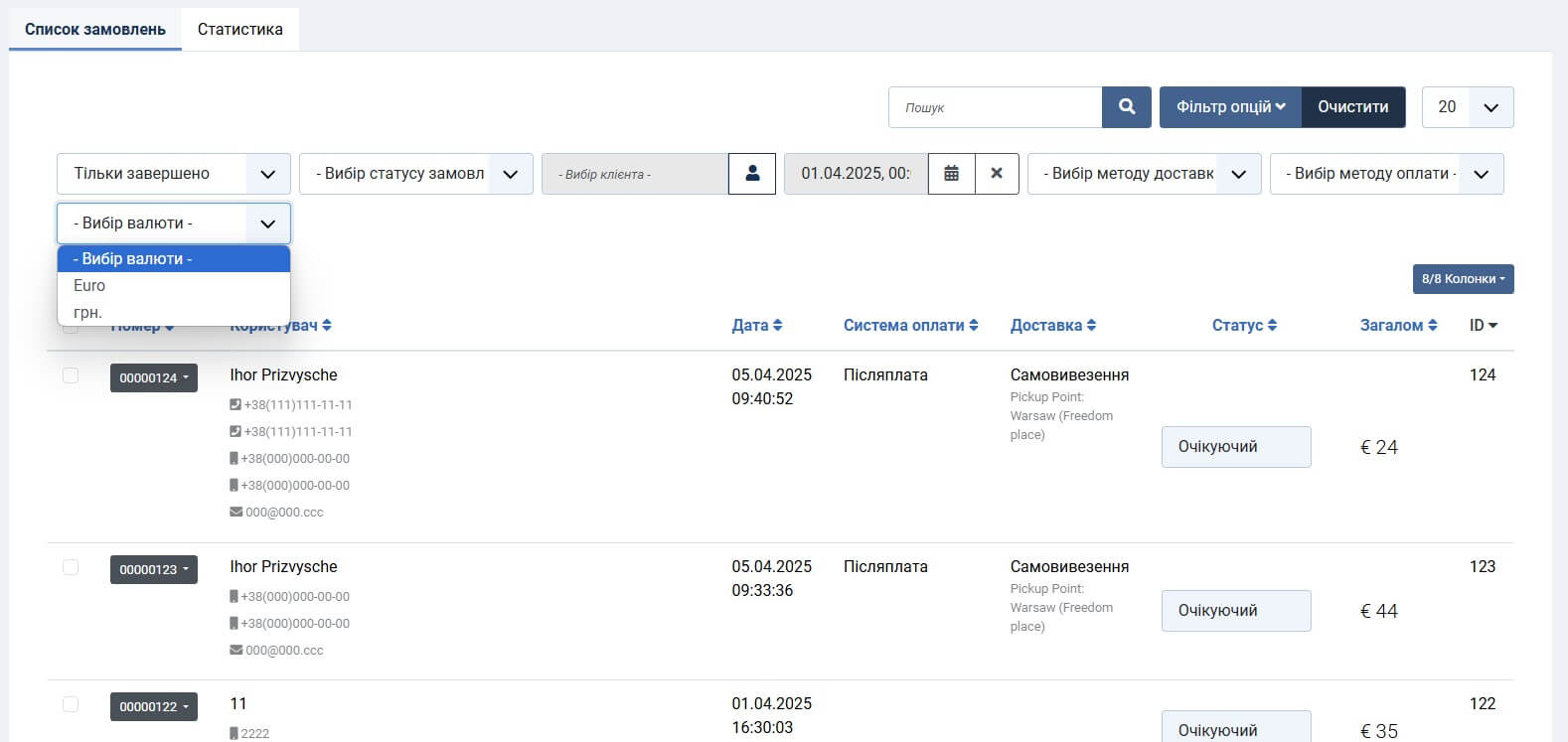Open the Фільтр опцій button
Image resolution: width=1568 pixels, height=742 pixels.
[1230, 107]
